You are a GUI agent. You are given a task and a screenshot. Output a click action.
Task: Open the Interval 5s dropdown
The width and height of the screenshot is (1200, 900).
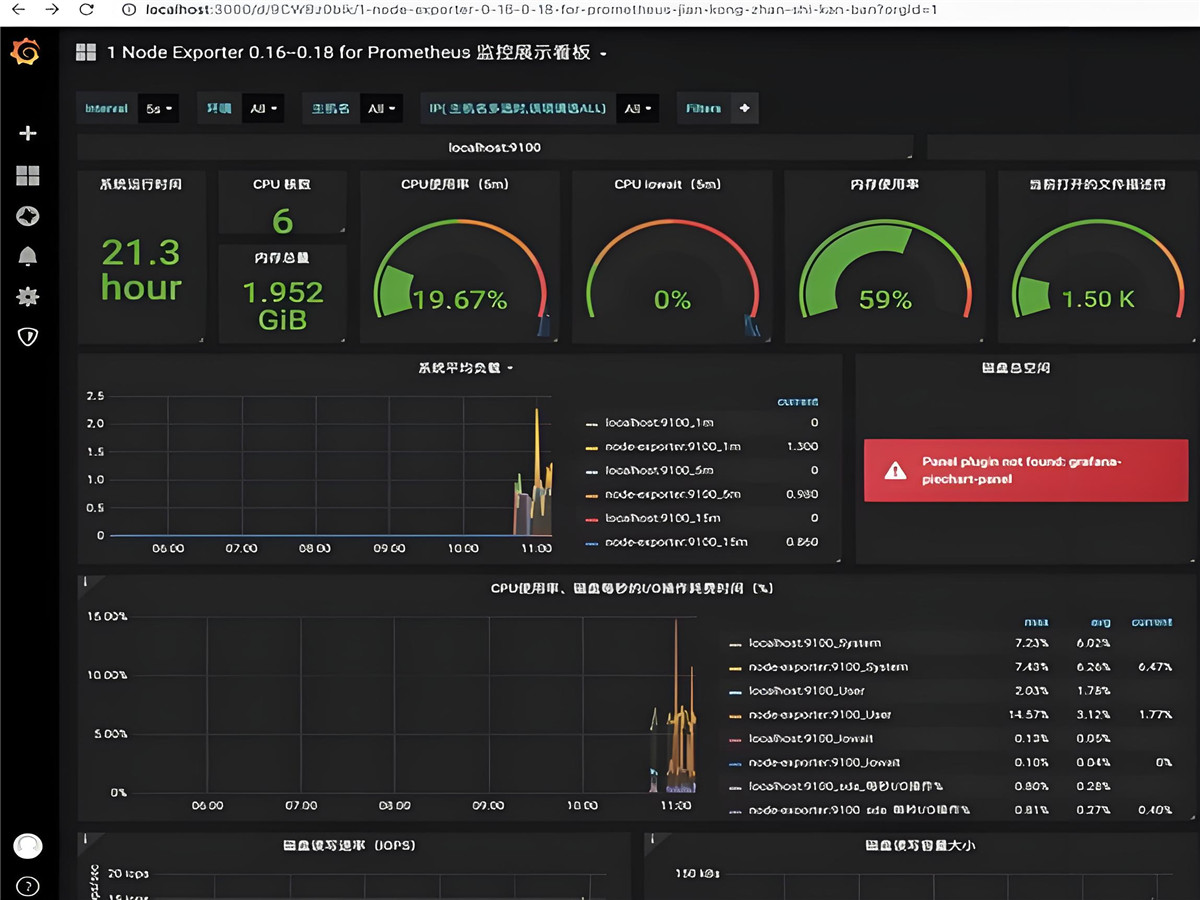click(159, 108)
